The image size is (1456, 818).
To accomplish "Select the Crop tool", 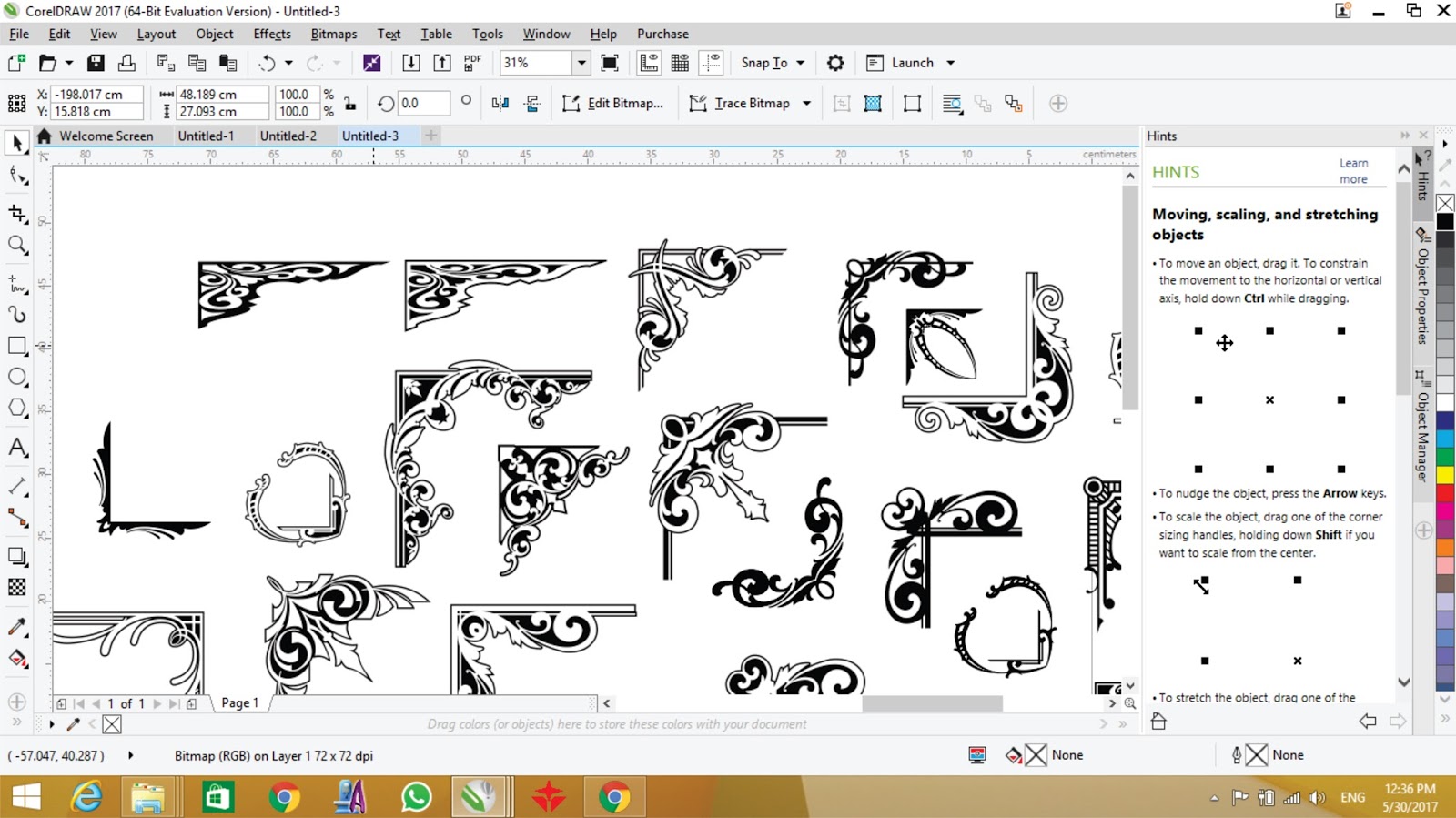I will click(17, 214).
